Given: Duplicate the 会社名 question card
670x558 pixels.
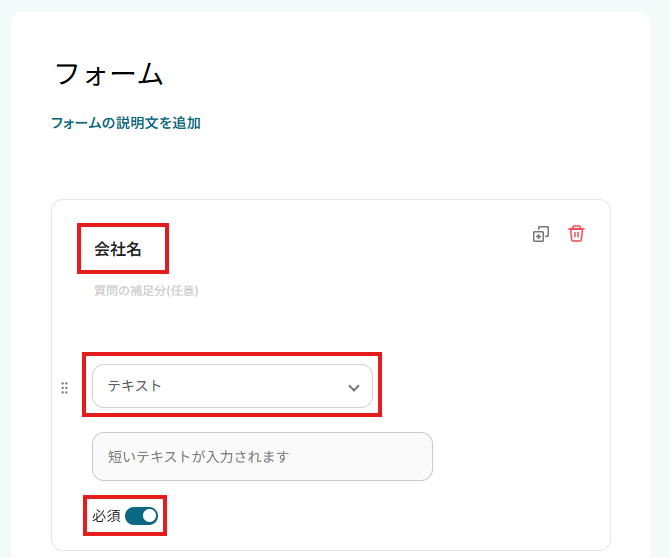Looking at the screenshot, I should coord(540,234).
